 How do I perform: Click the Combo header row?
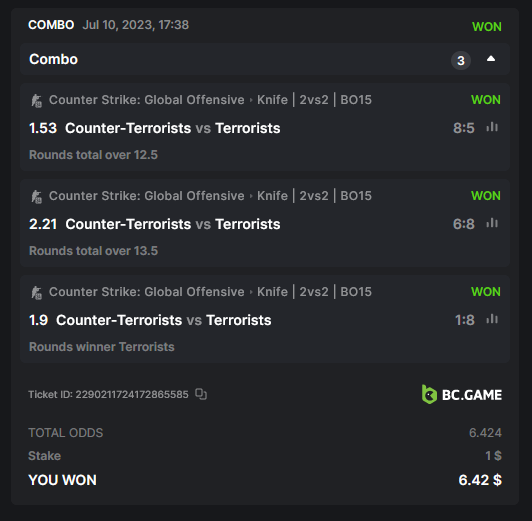pos(265,59)
